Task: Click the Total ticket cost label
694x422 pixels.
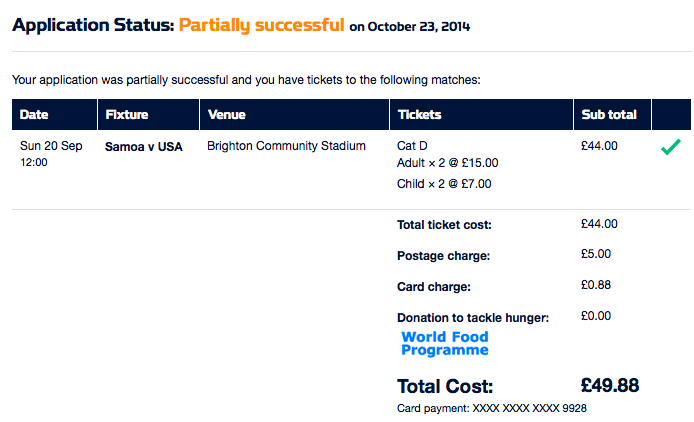Action: [x=444, y=225]
